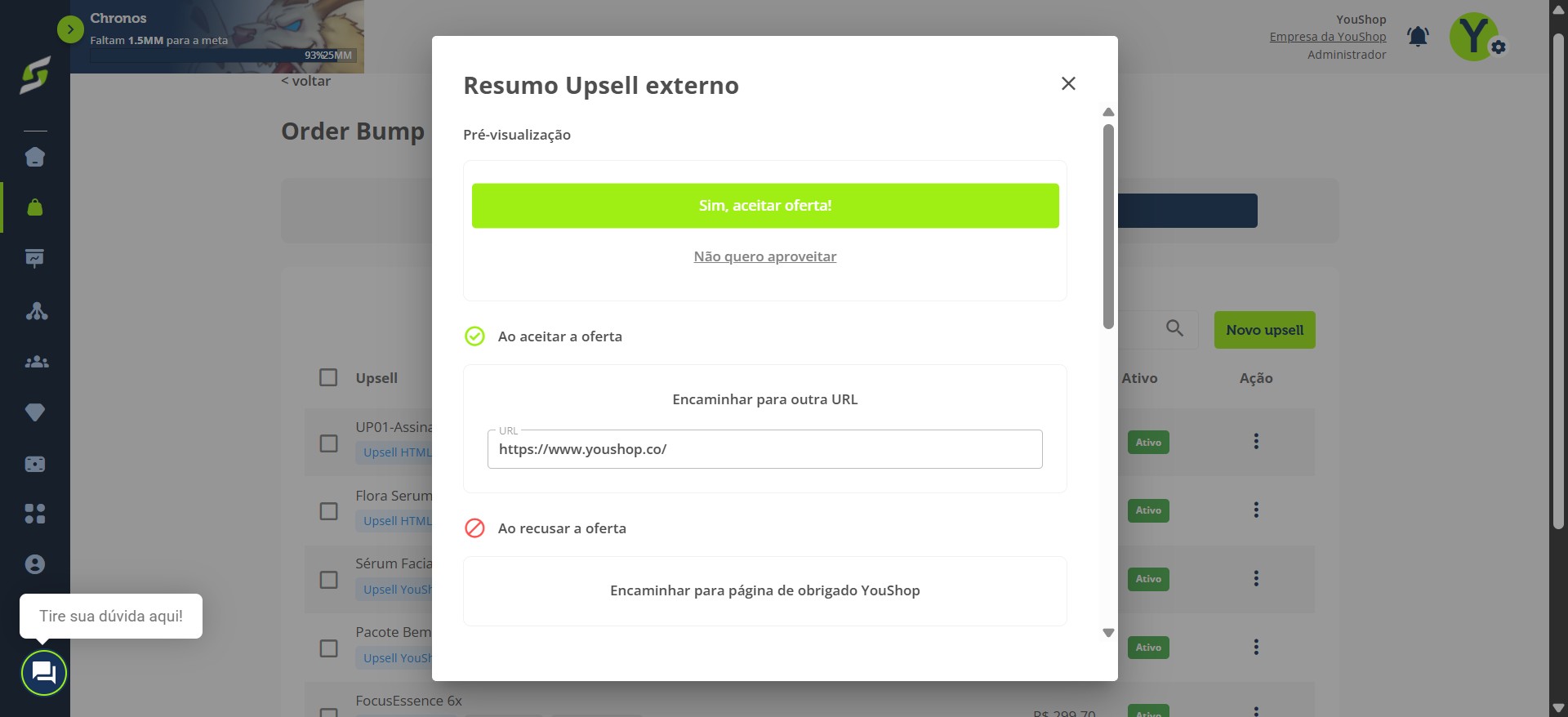Viewport: 1568px width, 717px height.
Task: Open actions menu for Pacote Bem row
Action: pyautogui.click(x=1256, y=647)
